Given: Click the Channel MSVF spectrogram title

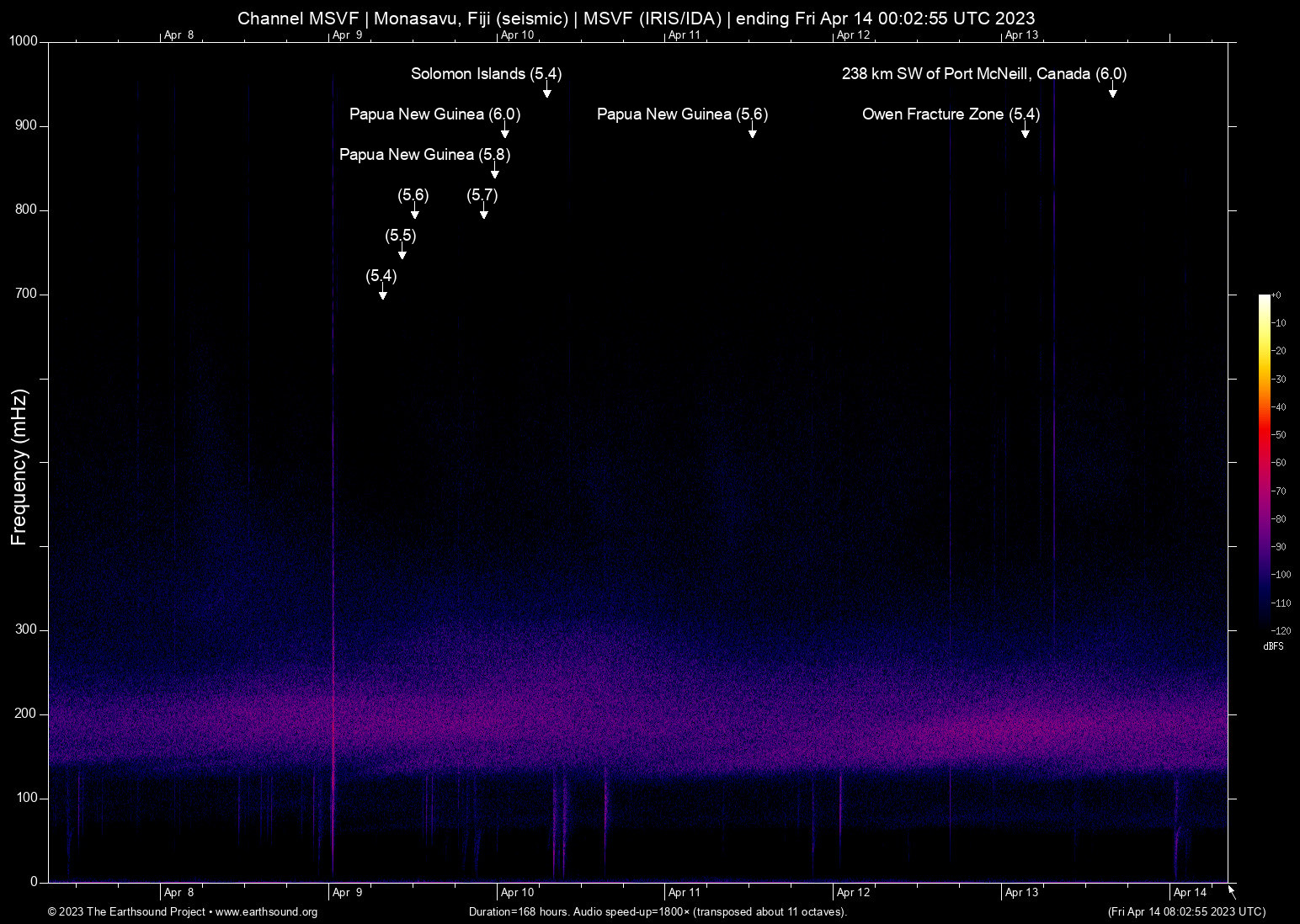Looking at the screenshot, I should (x=637, y=18).
